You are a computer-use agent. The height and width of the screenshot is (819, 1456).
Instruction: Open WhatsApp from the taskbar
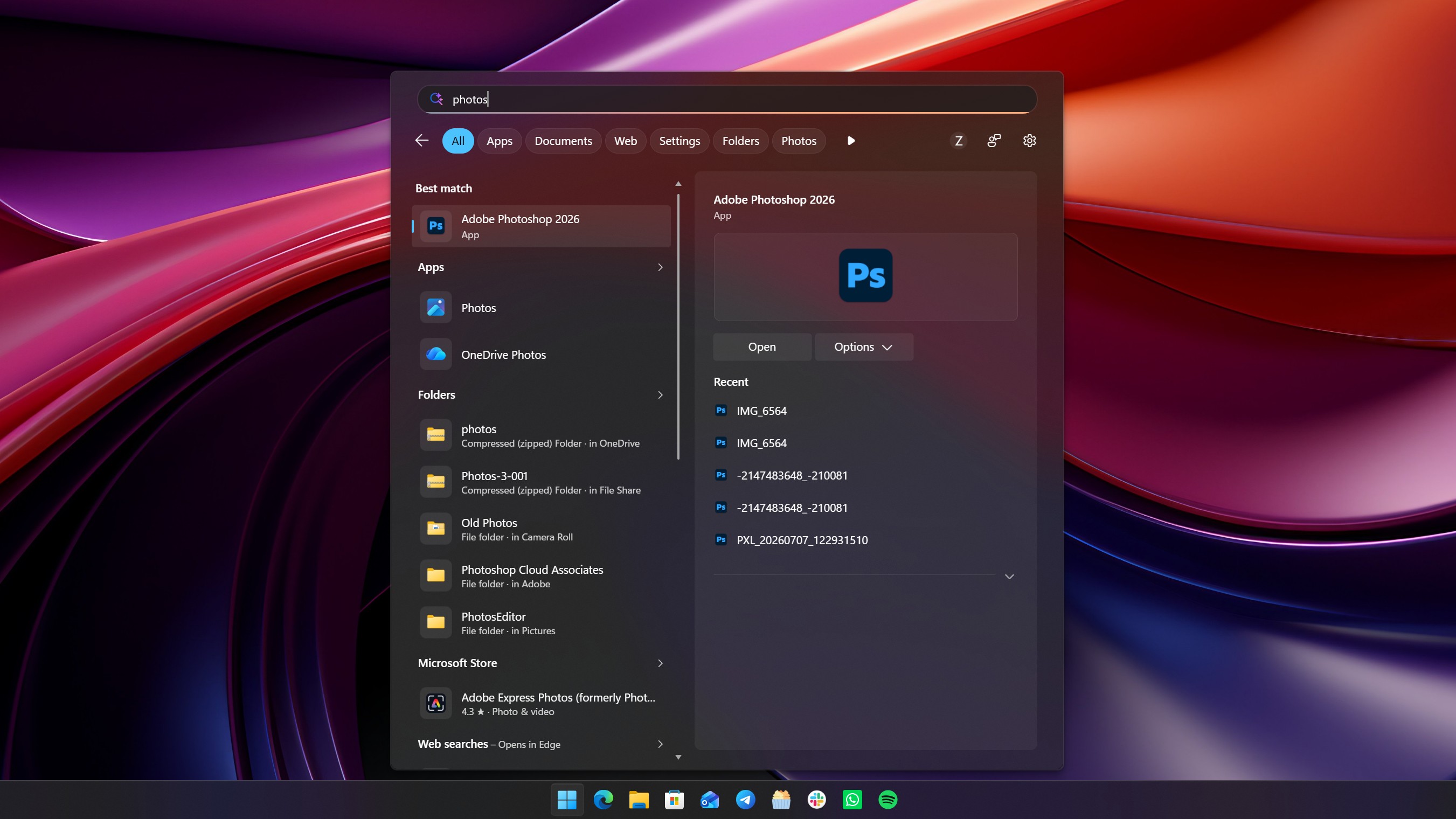pos(852,800)
